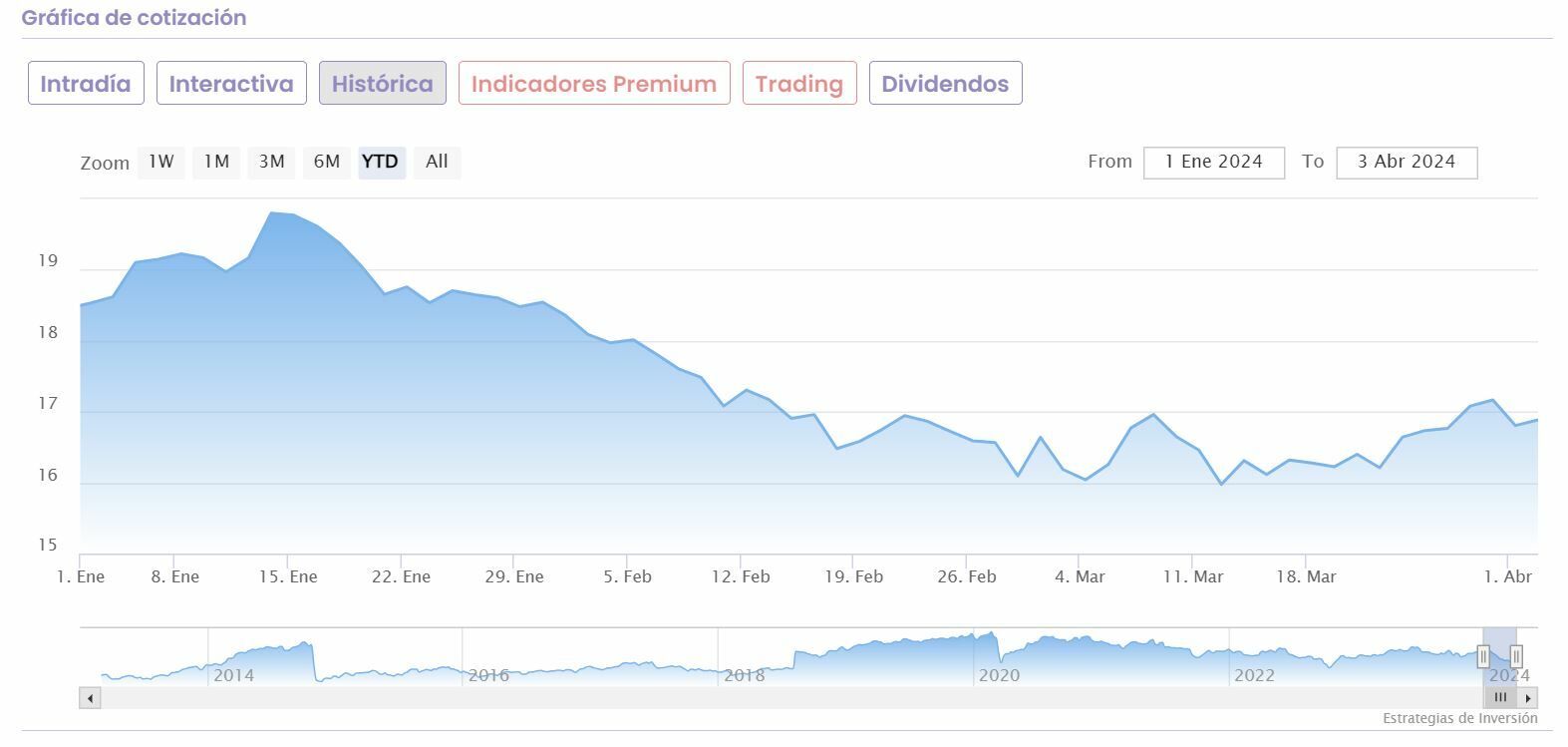Click the From date field
This screenshot has height=747, width=1568.
1213,162
